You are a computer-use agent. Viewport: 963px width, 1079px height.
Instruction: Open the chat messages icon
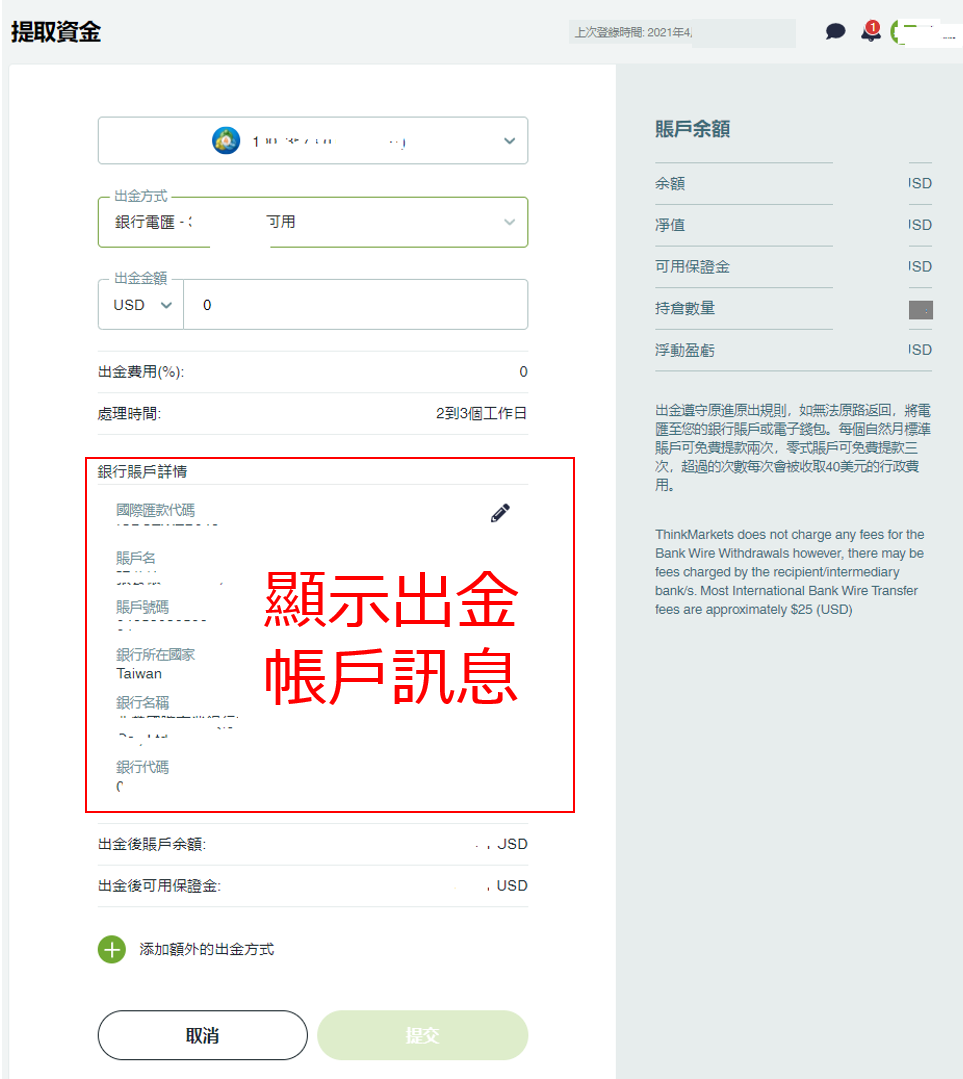(x=835, y=32)
